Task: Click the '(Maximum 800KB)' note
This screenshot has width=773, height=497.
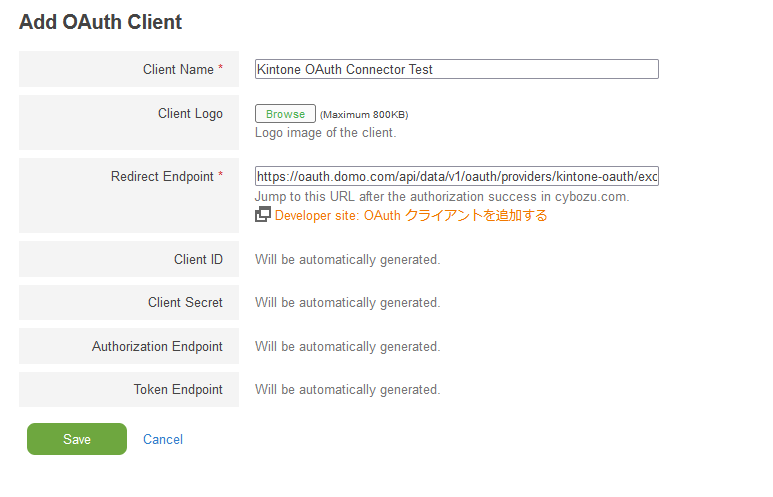Action: pos(364,115)
